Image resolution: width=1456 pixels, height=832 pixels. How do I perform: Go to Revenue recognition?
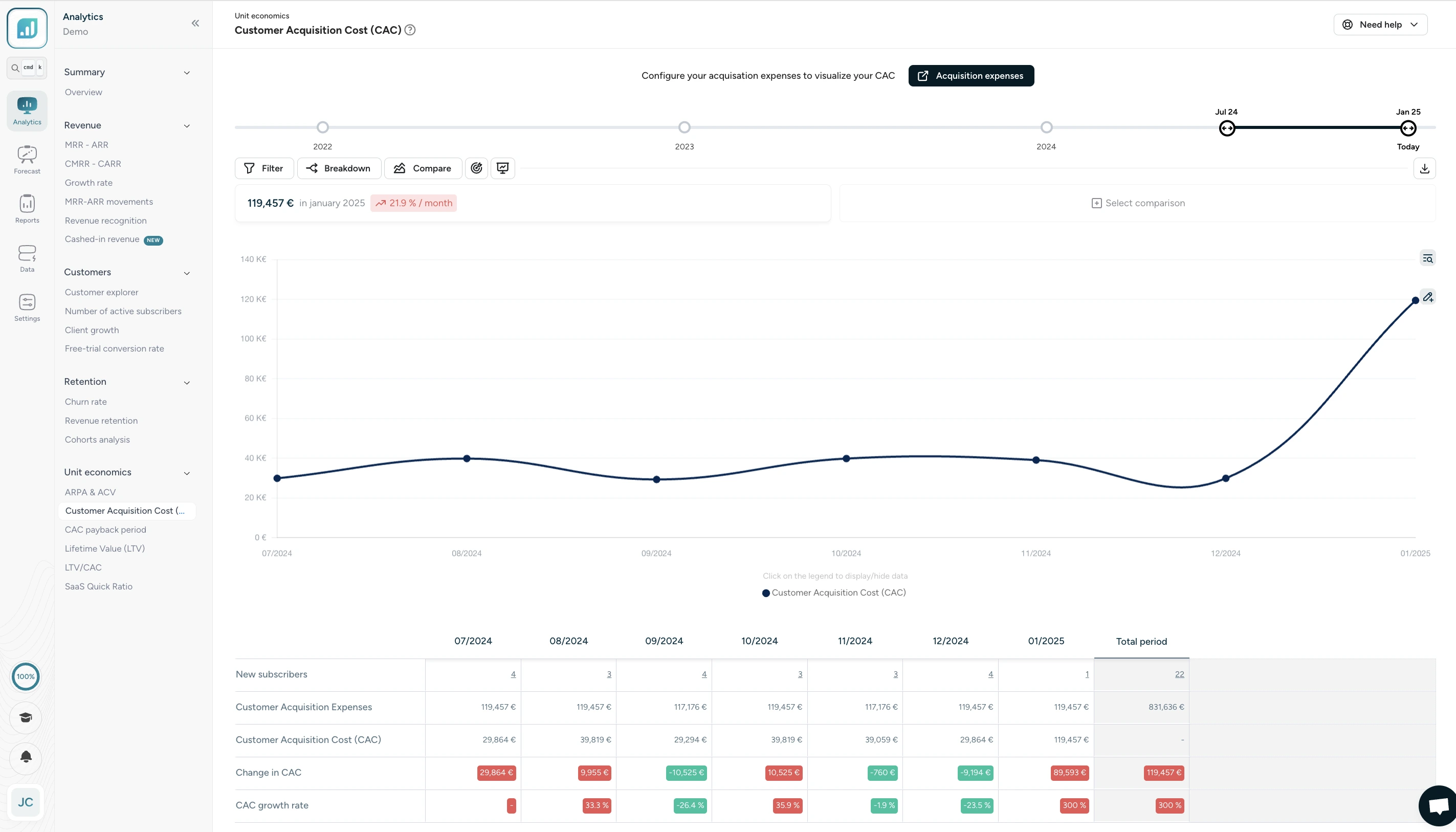pyautogui.click(x=106, y=221)
